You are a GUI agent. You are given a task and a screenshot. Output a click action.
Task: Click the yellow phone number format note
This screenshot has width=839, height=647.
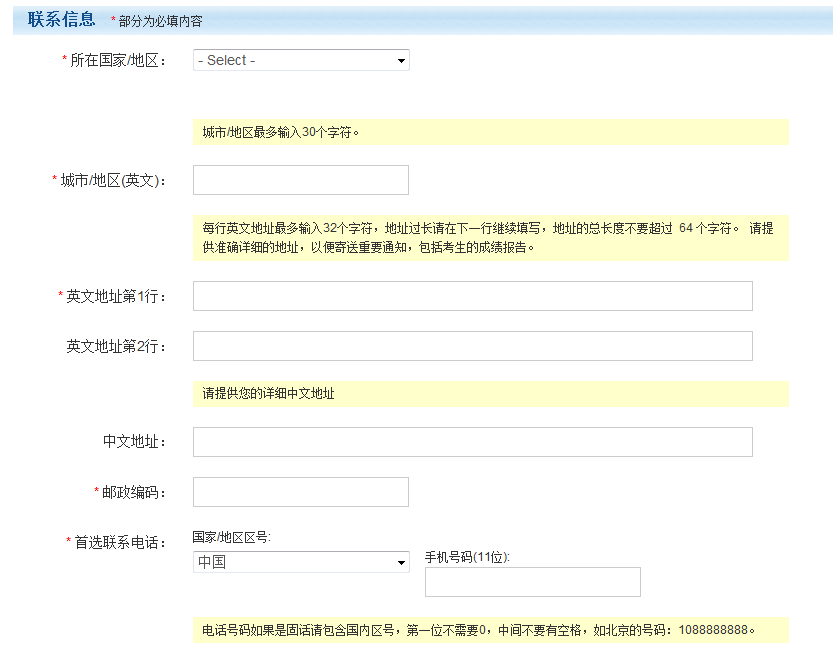coord(490,631)
